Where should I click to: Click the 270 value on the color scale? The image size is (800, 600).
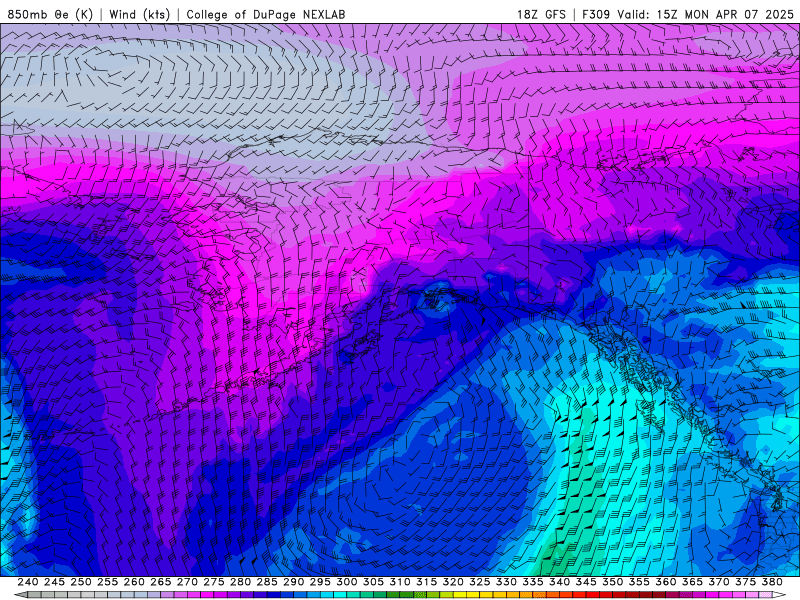(187, 582)
